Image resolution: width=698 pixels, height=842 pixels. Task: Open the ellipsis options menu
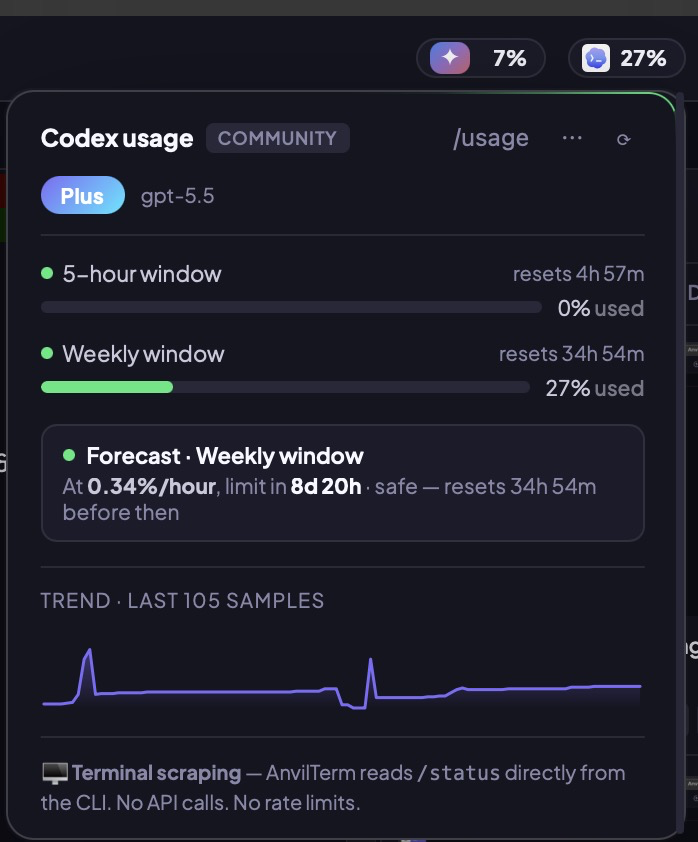tap(572, 140)
